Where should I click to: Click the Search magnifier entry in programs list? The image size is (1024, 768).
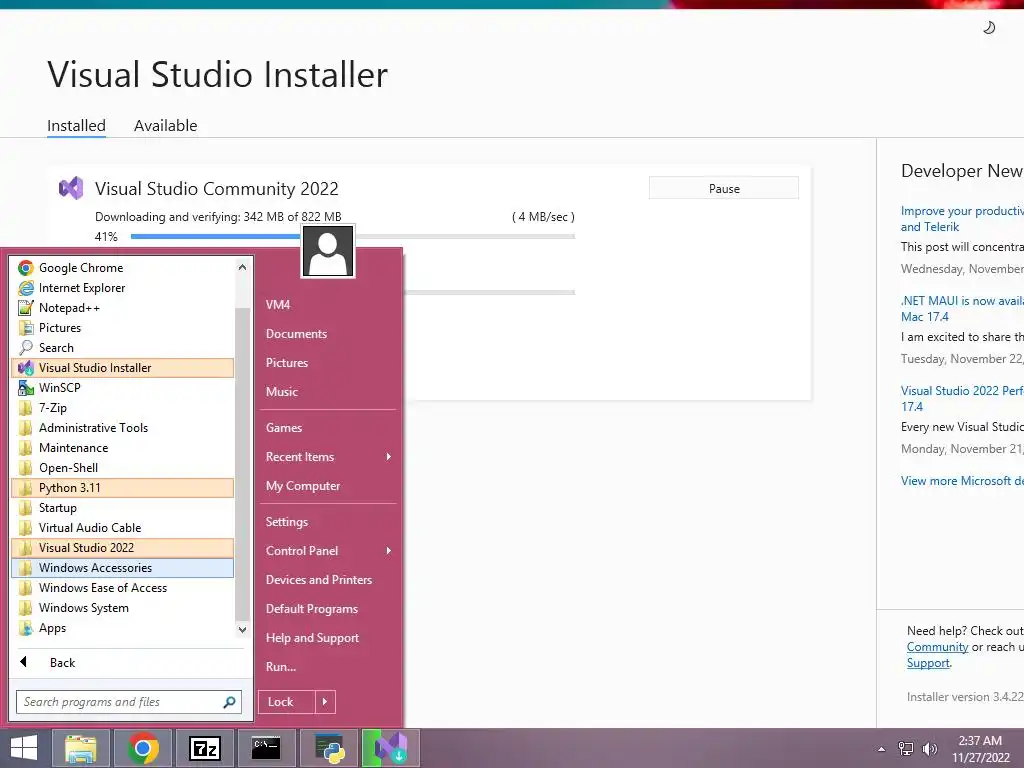click(x=122, y=348)
